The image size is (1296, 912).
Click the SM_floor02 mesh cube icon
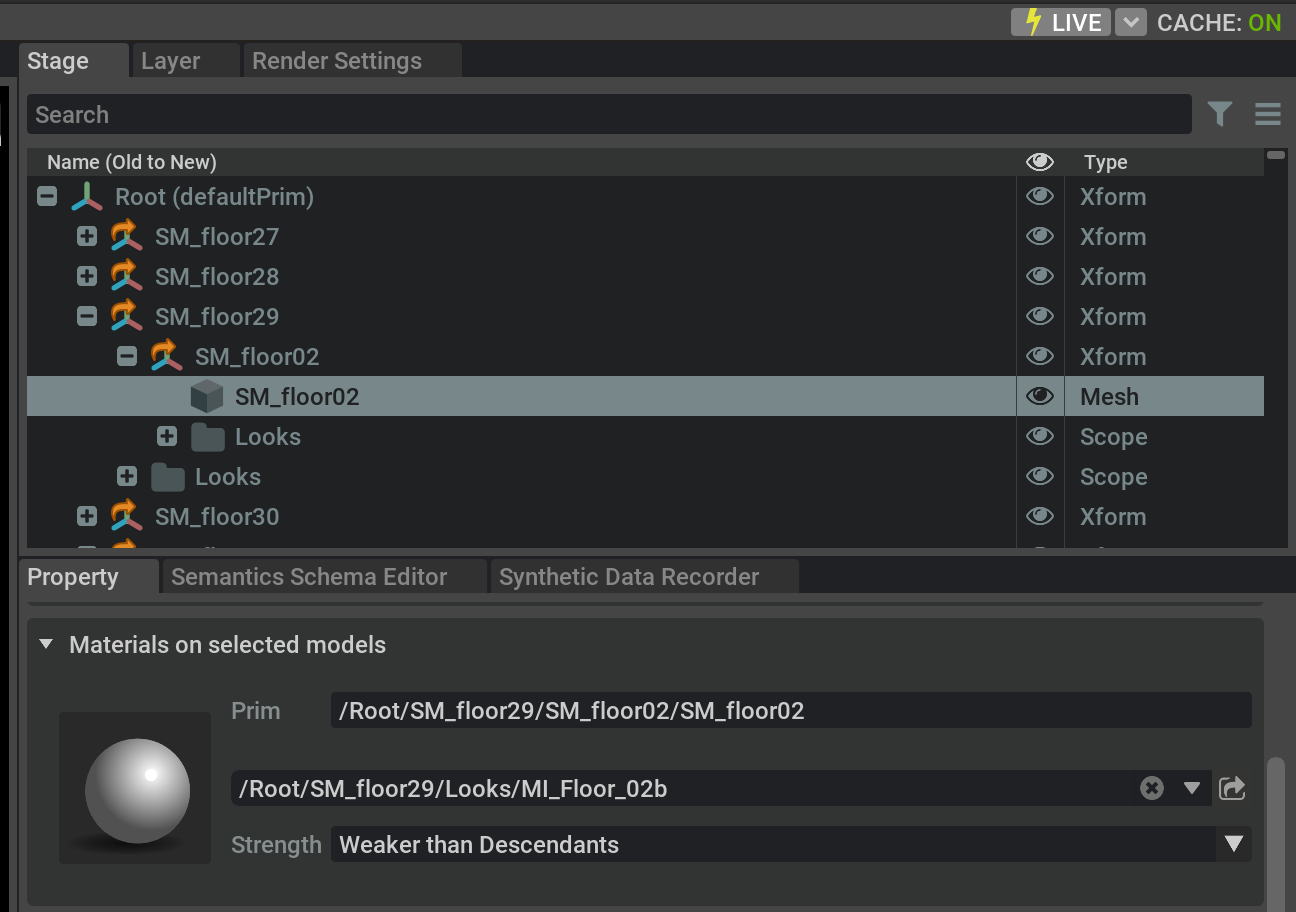click(206, 397)
